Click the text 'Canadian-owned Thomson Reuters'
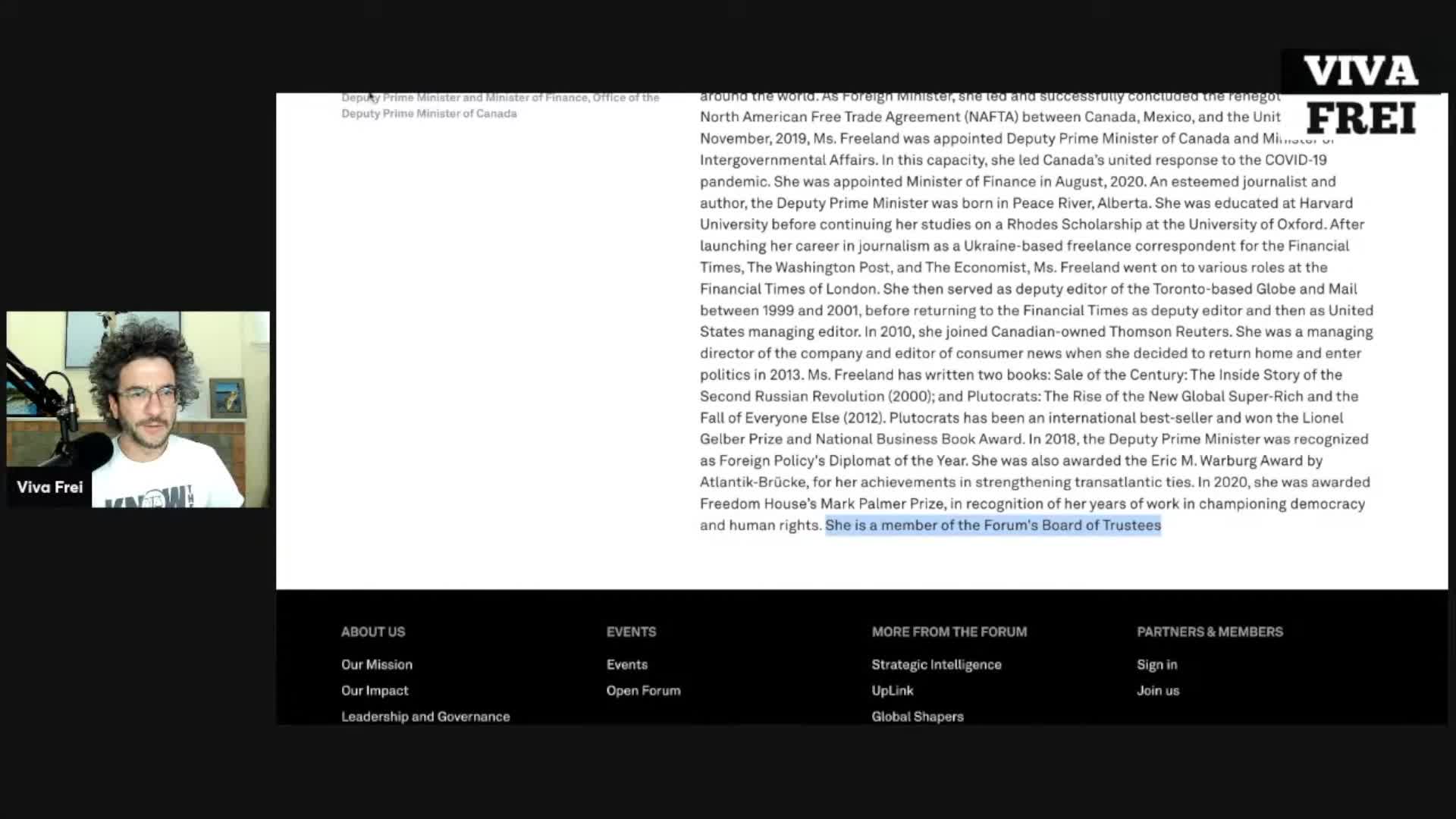This screenshot has width=1456, height=819. (1111, 332)
